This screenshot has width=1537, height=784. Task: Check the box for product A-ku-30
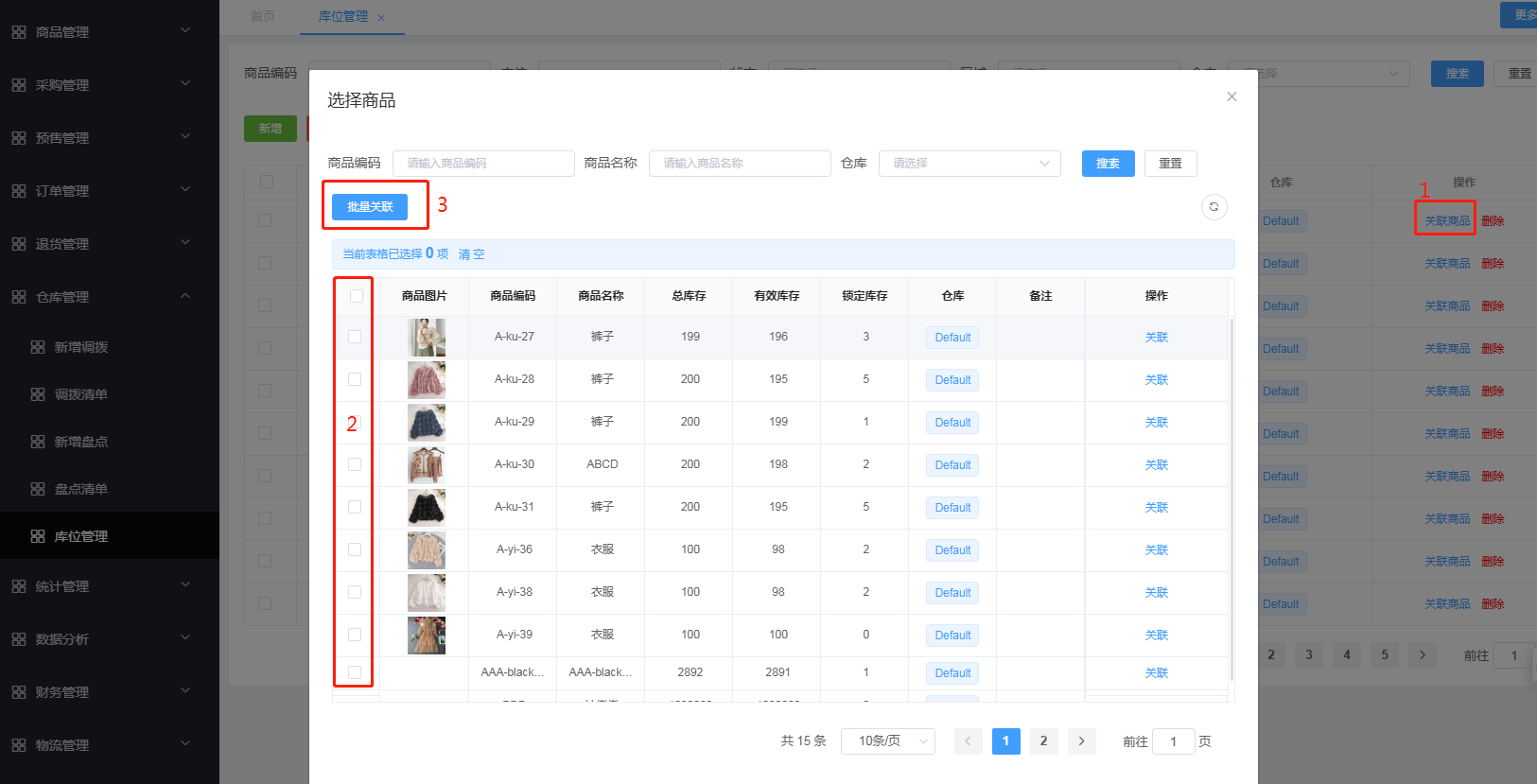coord(355,464)
